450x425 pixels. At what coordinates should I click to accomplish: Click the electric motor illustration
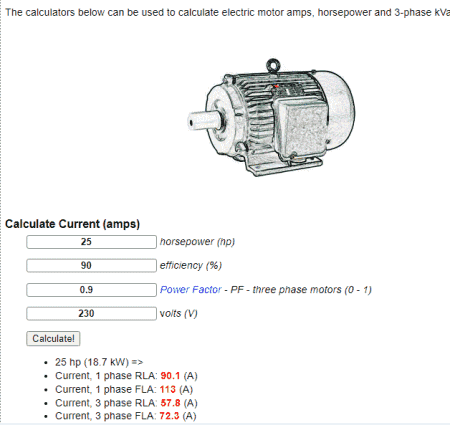point(271,118)
